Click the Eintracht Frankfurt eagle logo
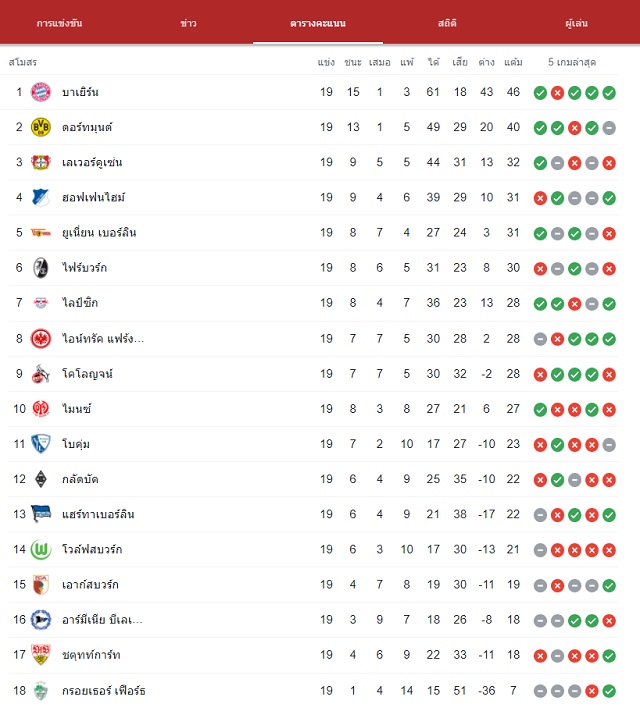Viewport: 640px width, 711px height. pos(40,339)
